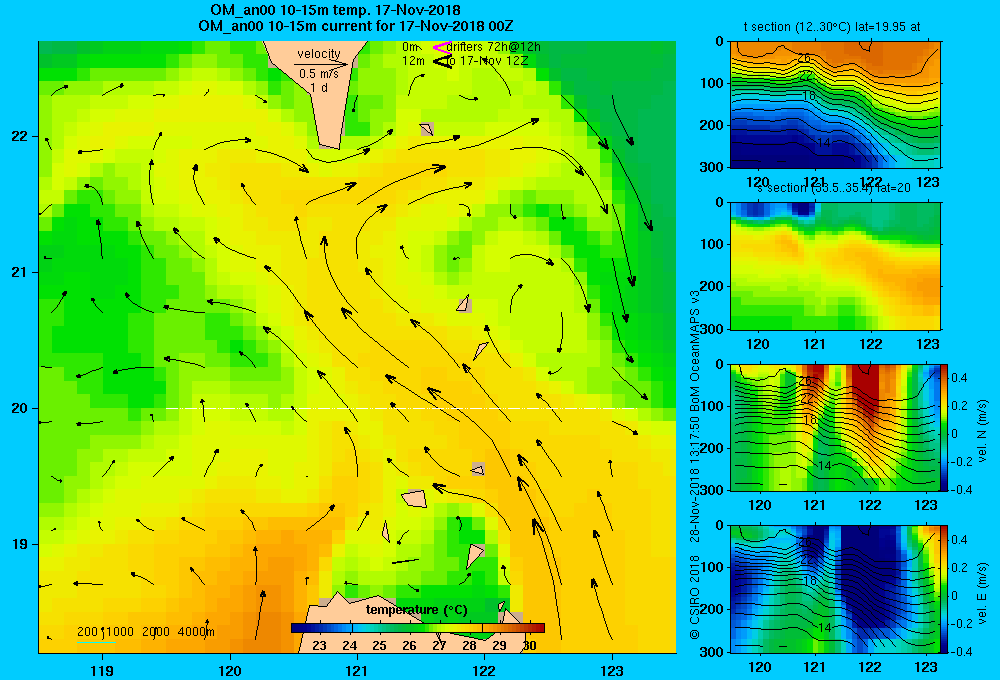This screenshot has width=1000, height=680.
Task: Select the temperature colorbar under the map
Action: click(418, 628)
